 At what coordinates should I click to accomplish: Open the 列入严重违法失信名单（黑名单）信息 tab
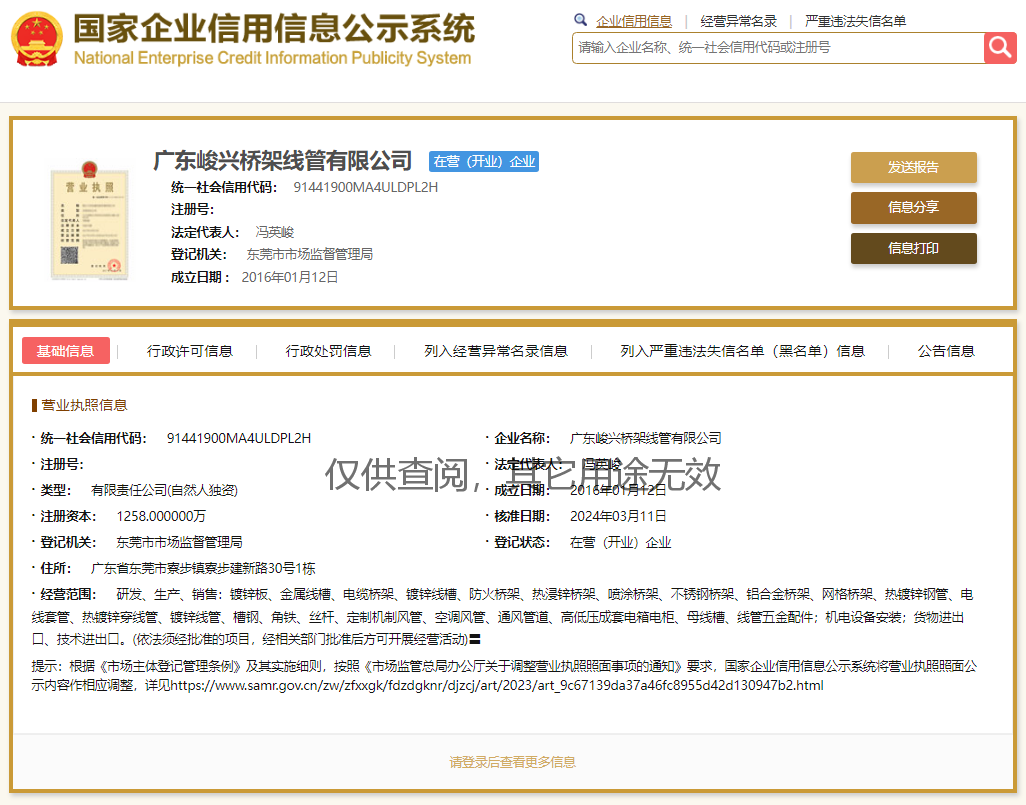[x=742, y=351]
